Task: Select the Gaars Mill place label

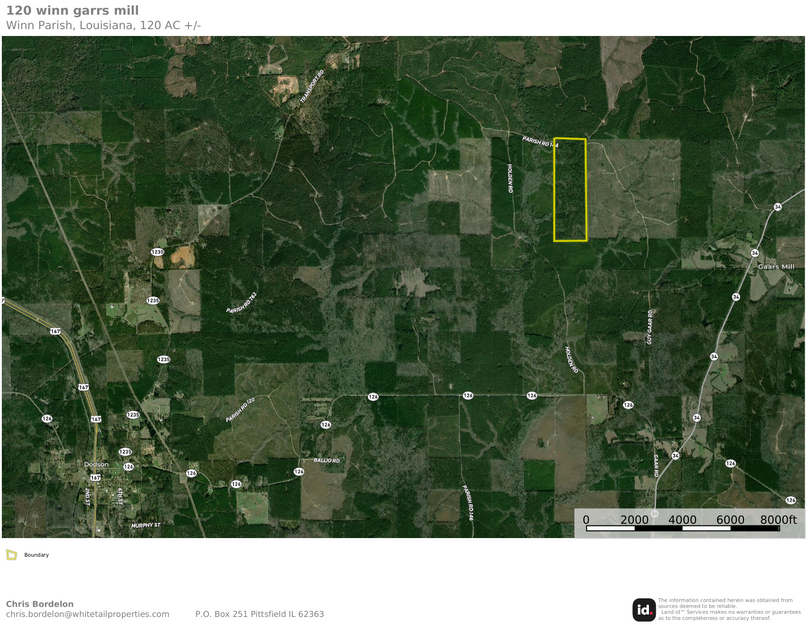Action: (x=774, y=267)
